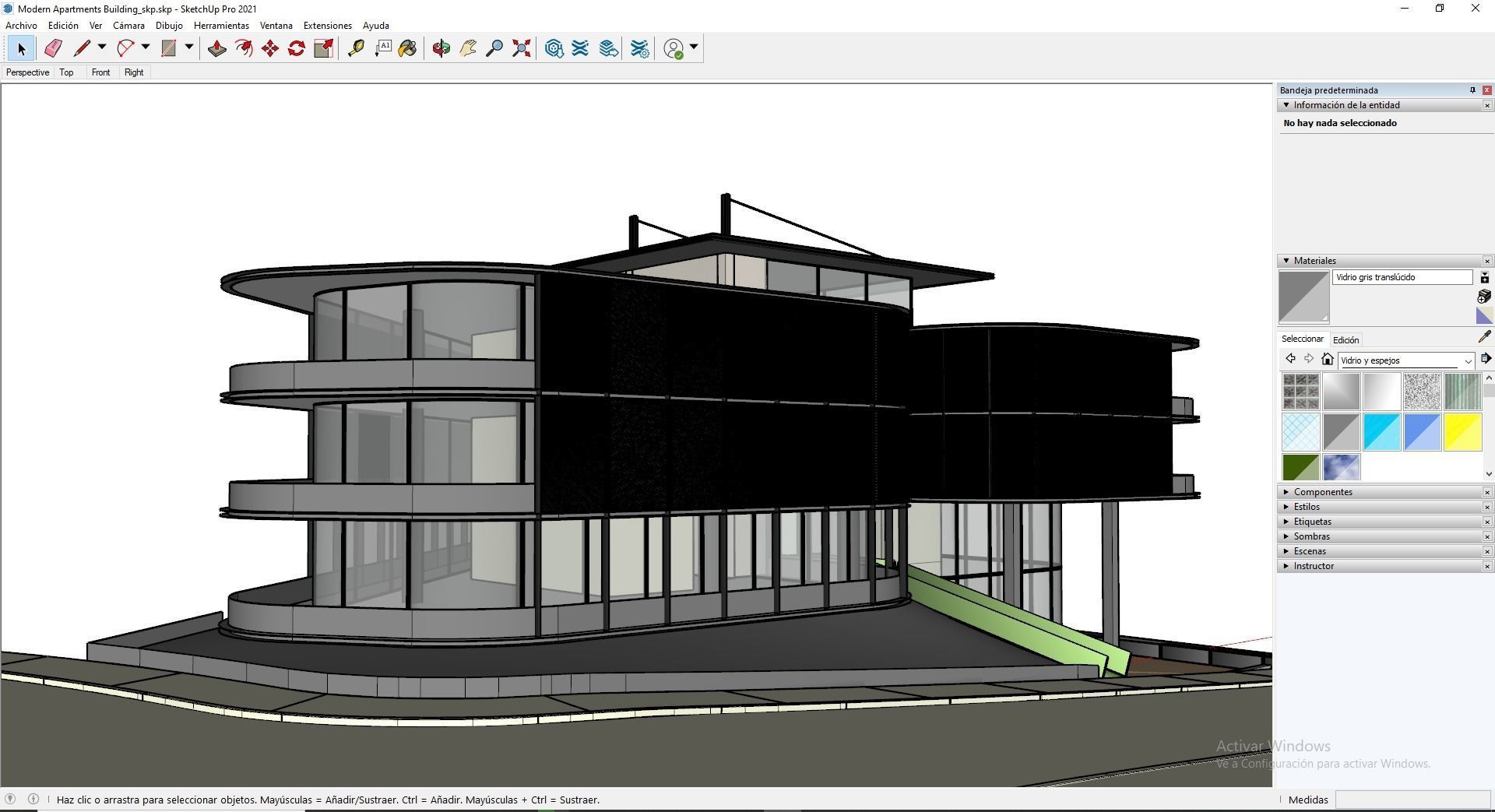Open account dropdown arrow
Image resolution: width=1495 pixels, height=812 pixels.
pos(694,47)
